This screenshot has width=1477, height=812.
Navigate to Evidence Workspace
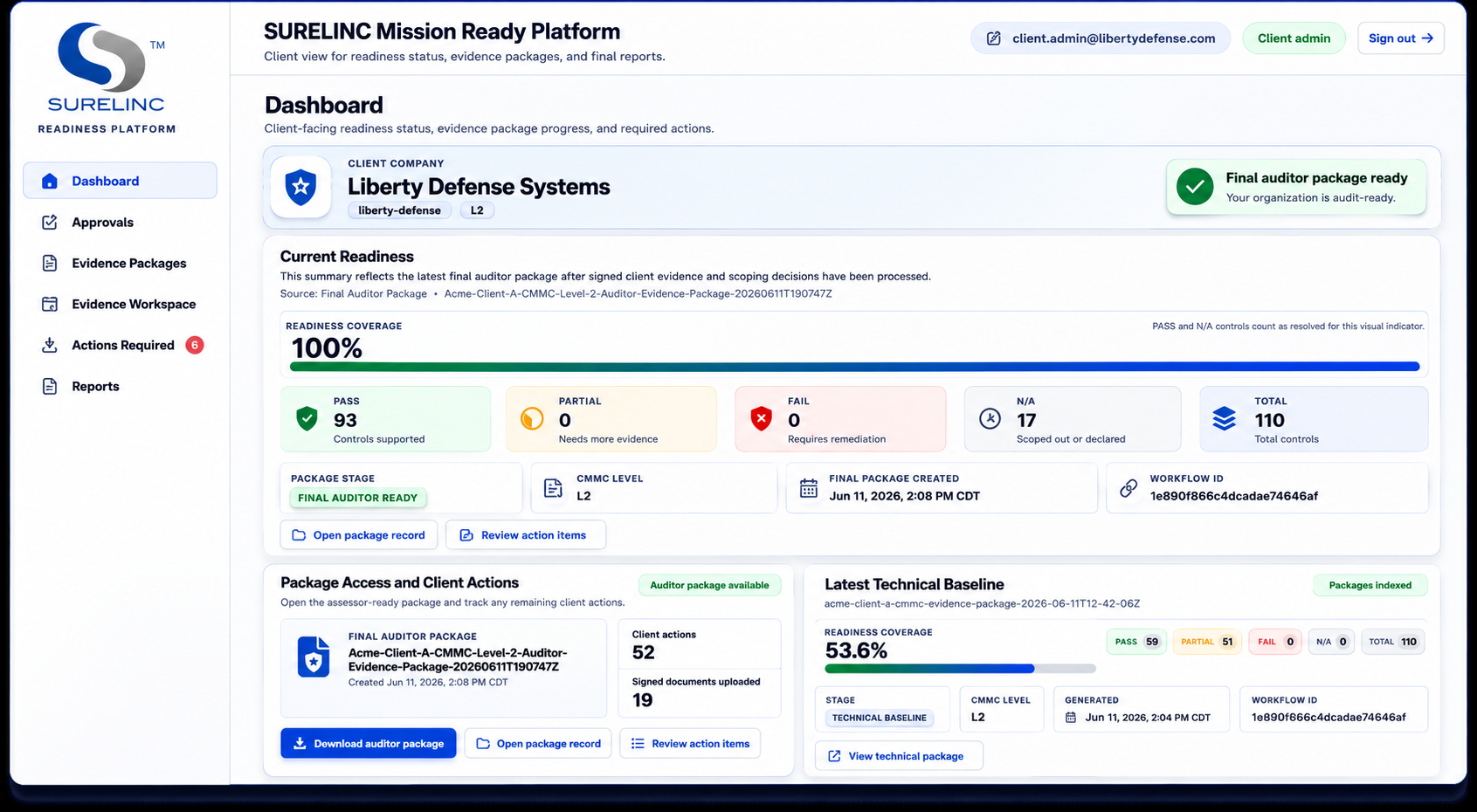click(120, 304)
